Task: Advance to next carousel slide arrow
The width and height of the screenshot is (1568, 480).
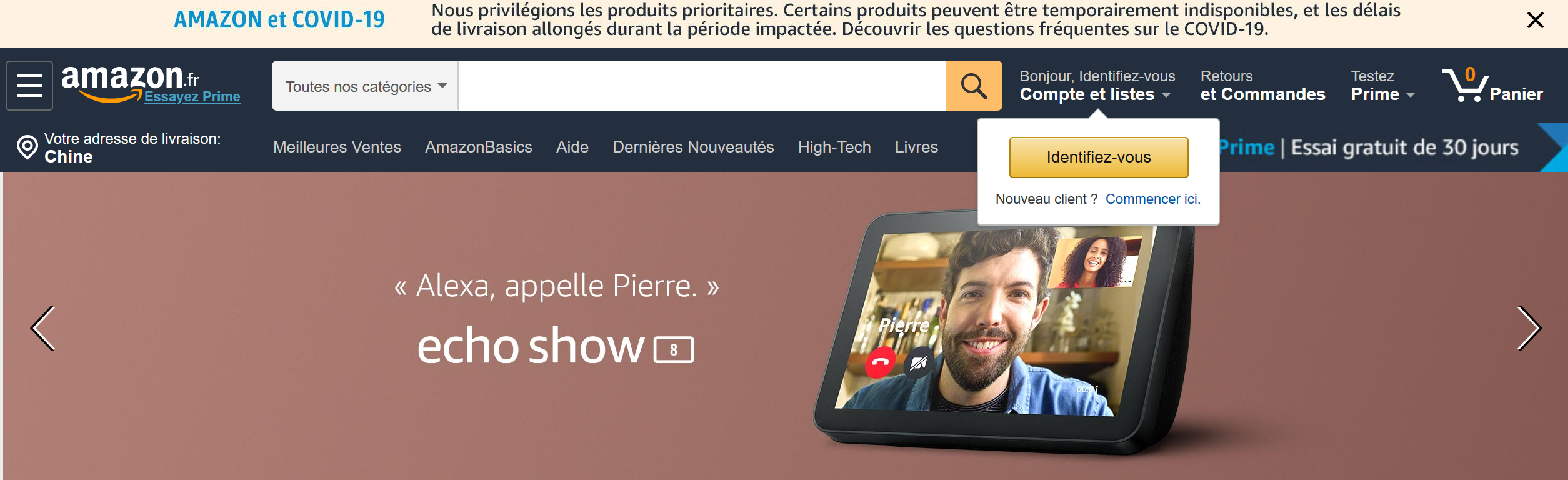Action: [x=1529, y=328]
